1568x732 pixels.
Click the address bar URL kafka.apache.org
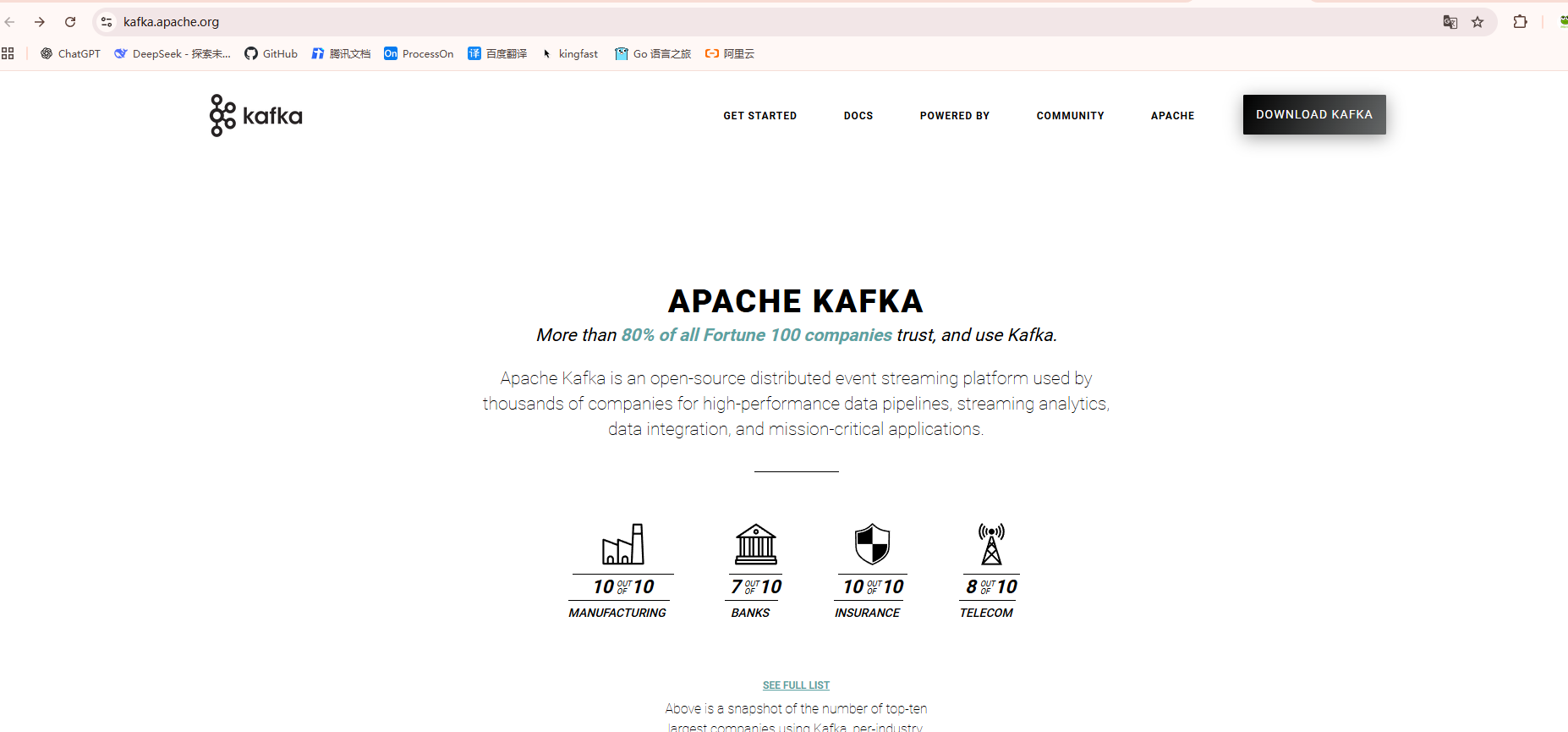(x=171, y=22)
